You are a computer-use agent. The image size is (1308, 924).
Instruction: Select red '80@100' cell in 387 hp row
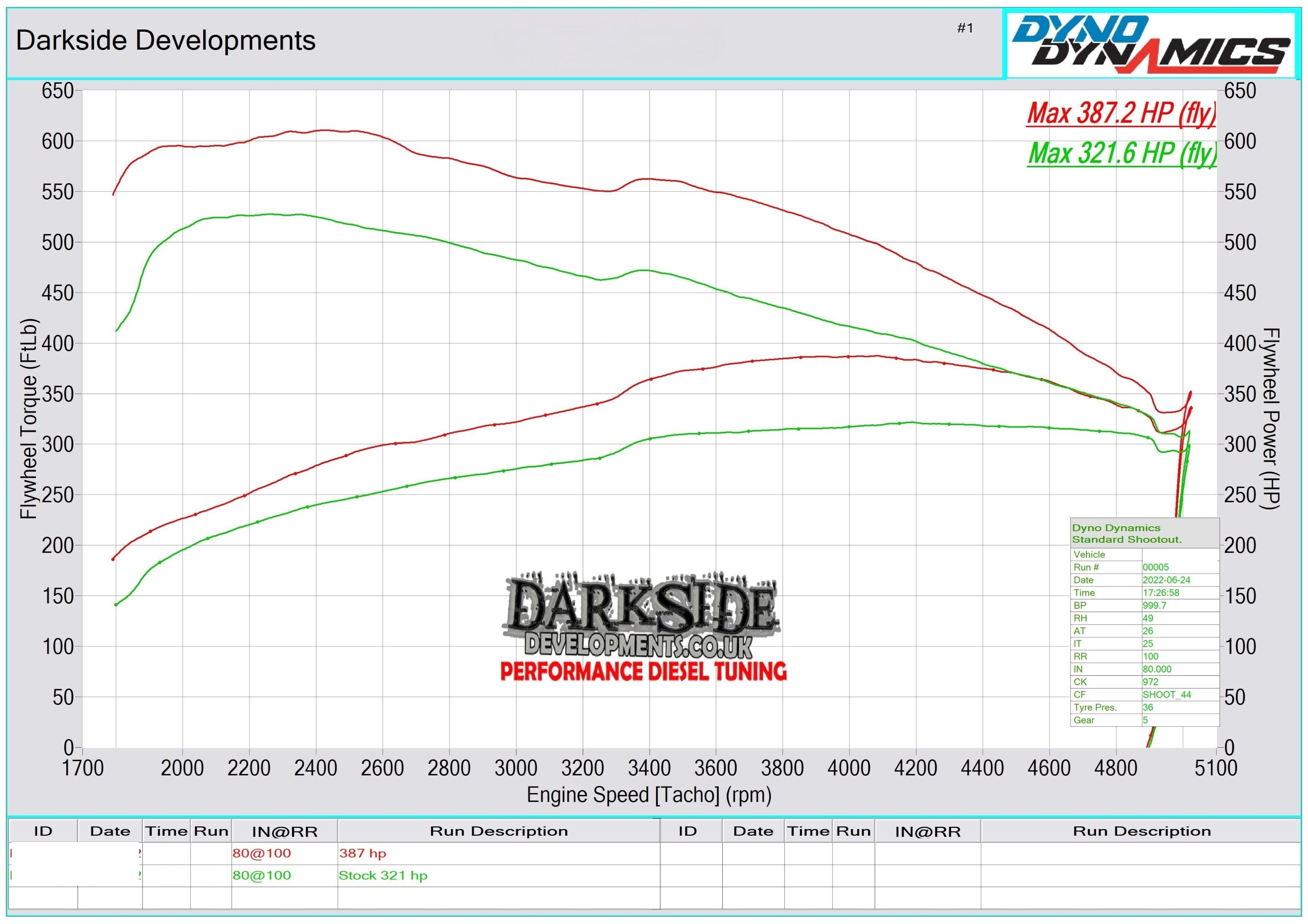click(261, 853)
